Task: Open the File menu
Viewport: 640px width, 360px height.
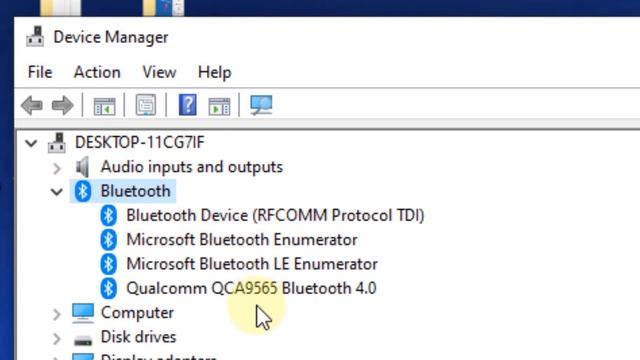Action: [x=40, y=72]
